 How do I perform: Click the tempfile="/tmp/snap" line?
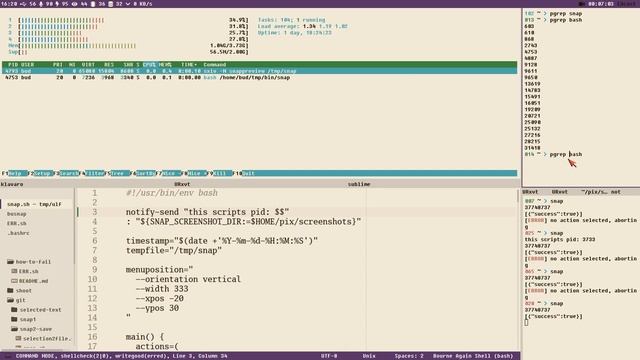[174, 251]
